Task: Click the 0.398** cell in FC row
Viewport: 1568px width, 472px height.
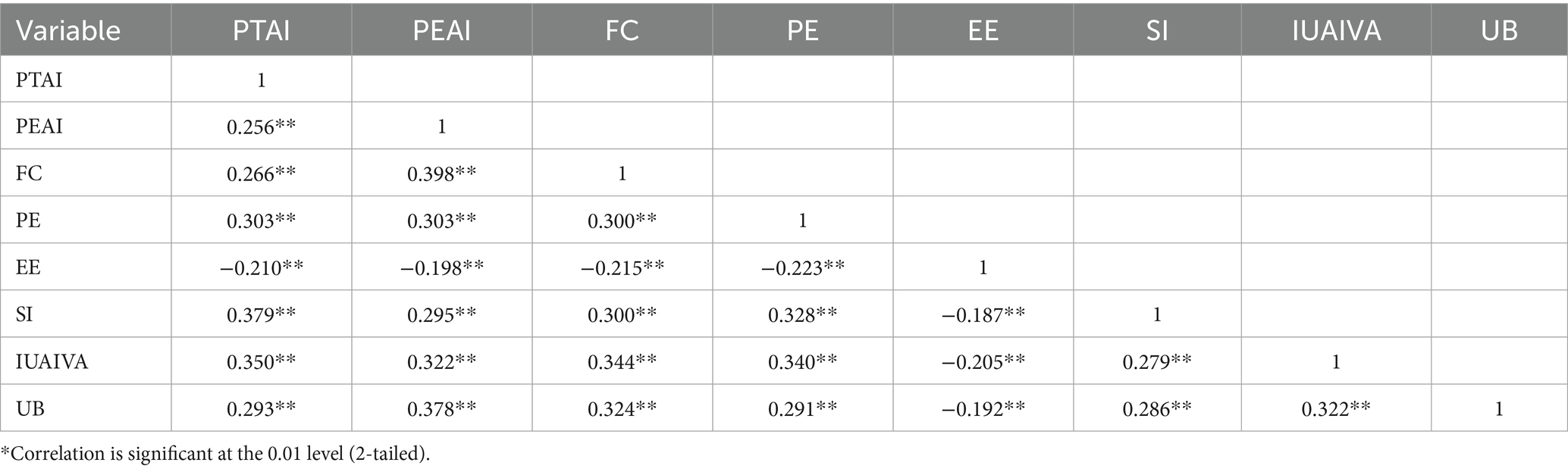Action: click(x=441, y=173)
